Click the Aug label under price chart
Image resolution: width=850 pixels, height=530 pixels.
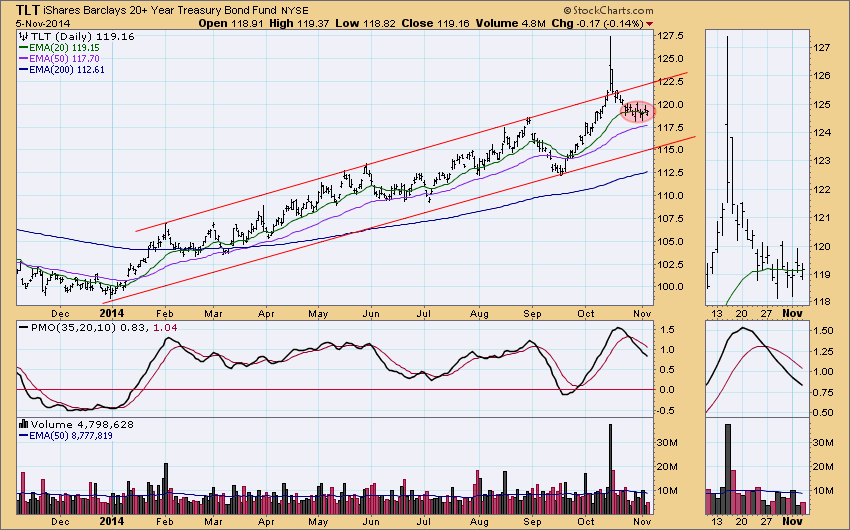tap(479, 313)
